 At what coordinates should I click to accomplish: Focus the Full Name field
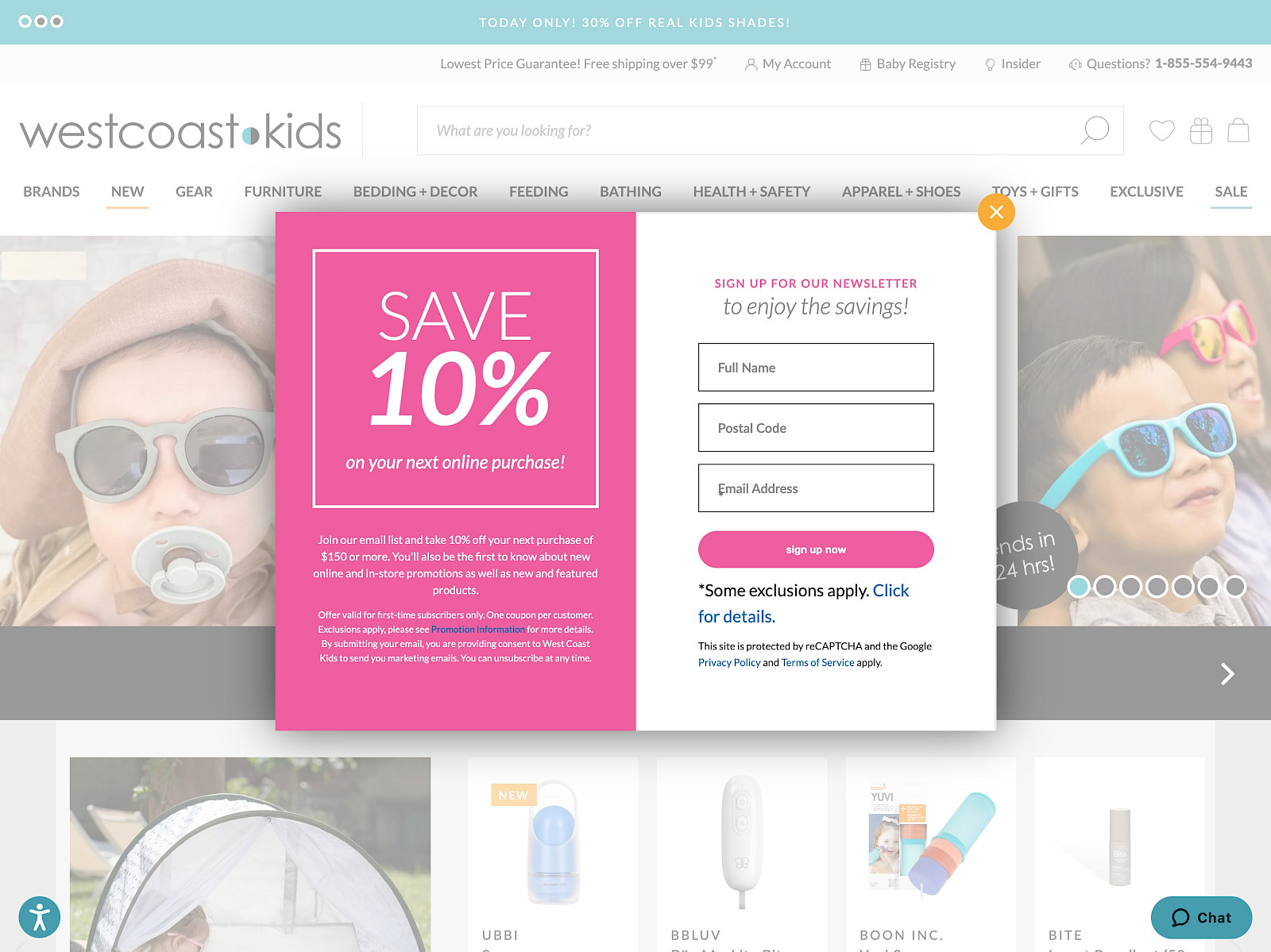coord(816,367)
